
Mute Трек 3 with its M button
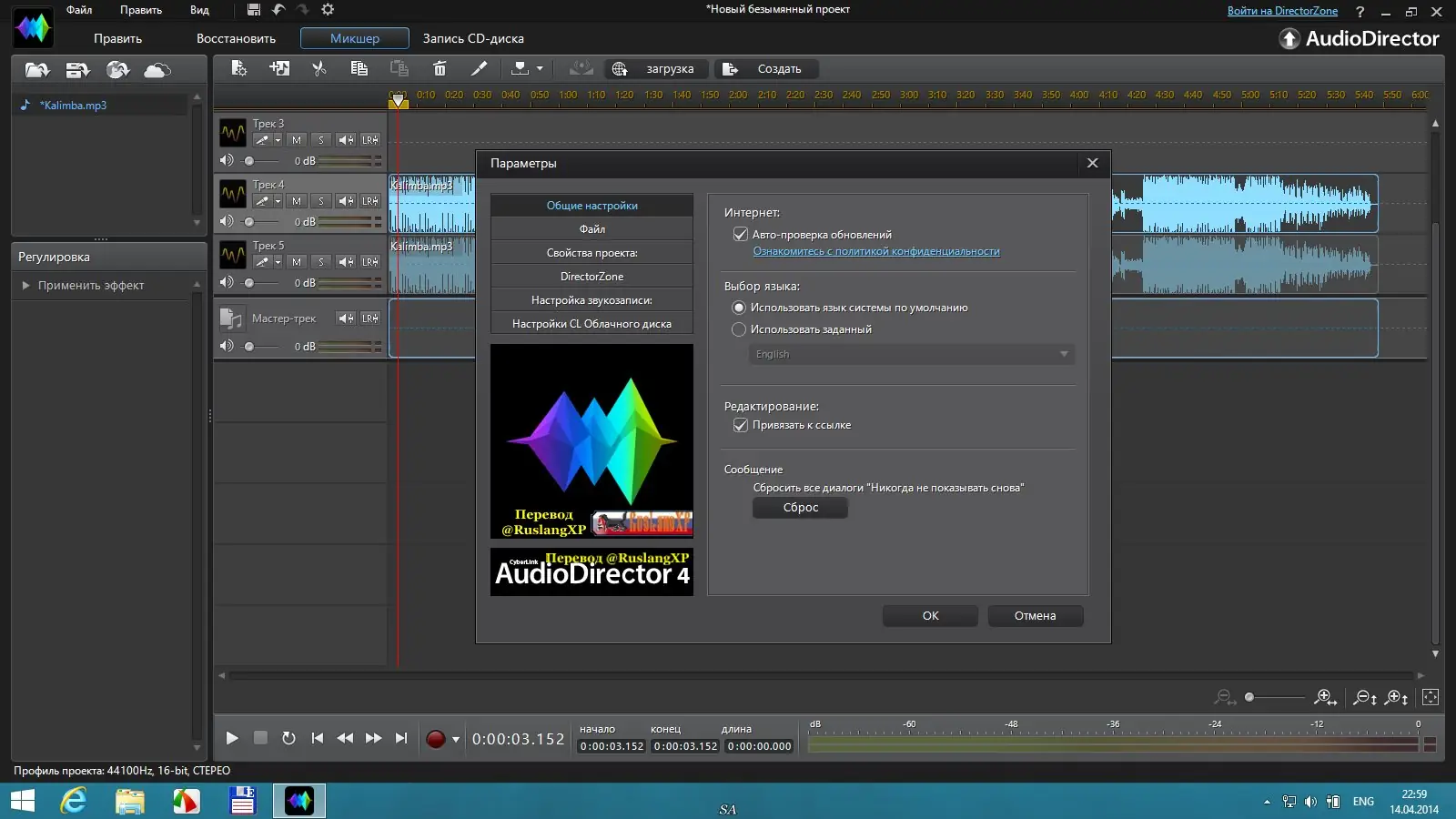tap(297, 140)
